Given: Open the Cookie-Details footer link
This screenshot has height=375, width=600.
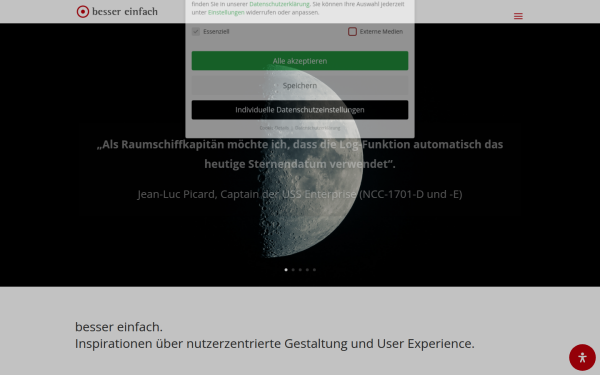Looking at the screenshot, I should click(x=274, y=128).
